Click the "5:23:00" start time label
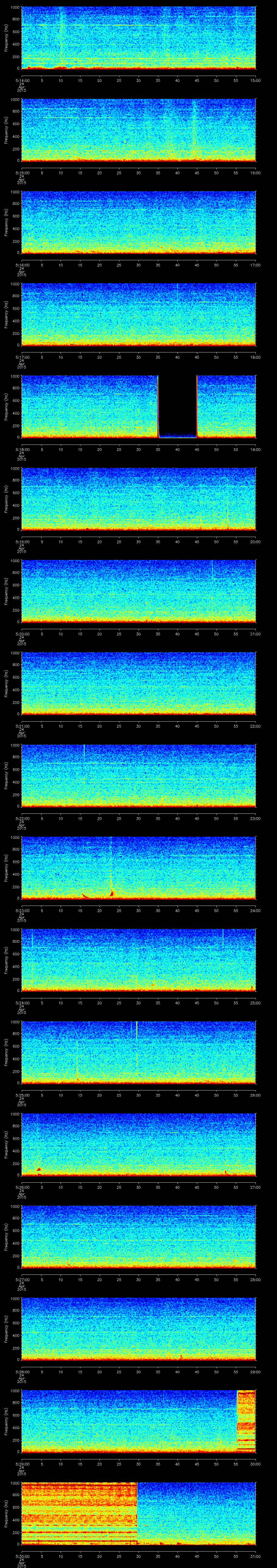The image size is (277, 1568). tap(22, 910)
